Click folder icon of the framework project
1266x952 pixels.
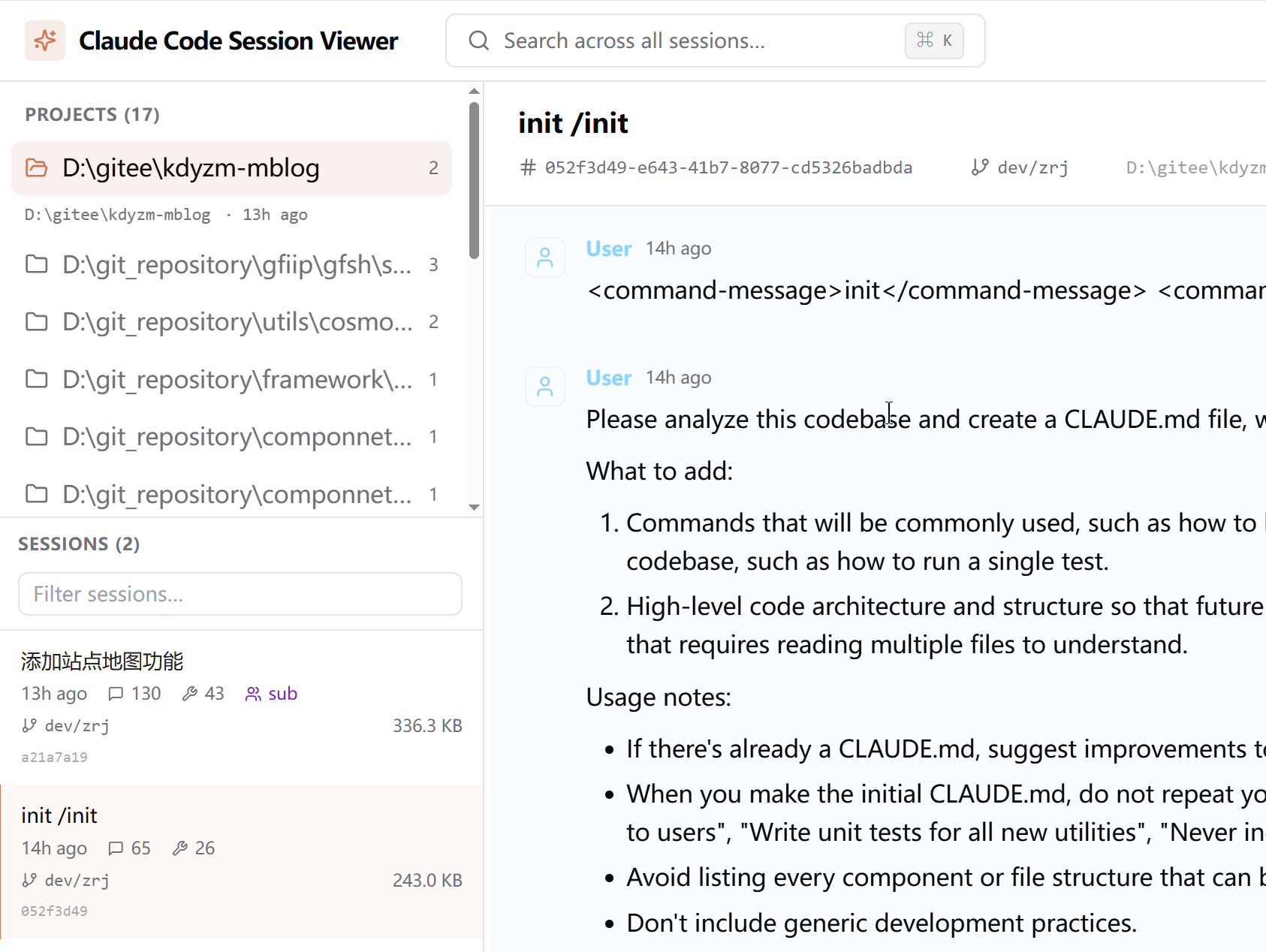point(37,379)
